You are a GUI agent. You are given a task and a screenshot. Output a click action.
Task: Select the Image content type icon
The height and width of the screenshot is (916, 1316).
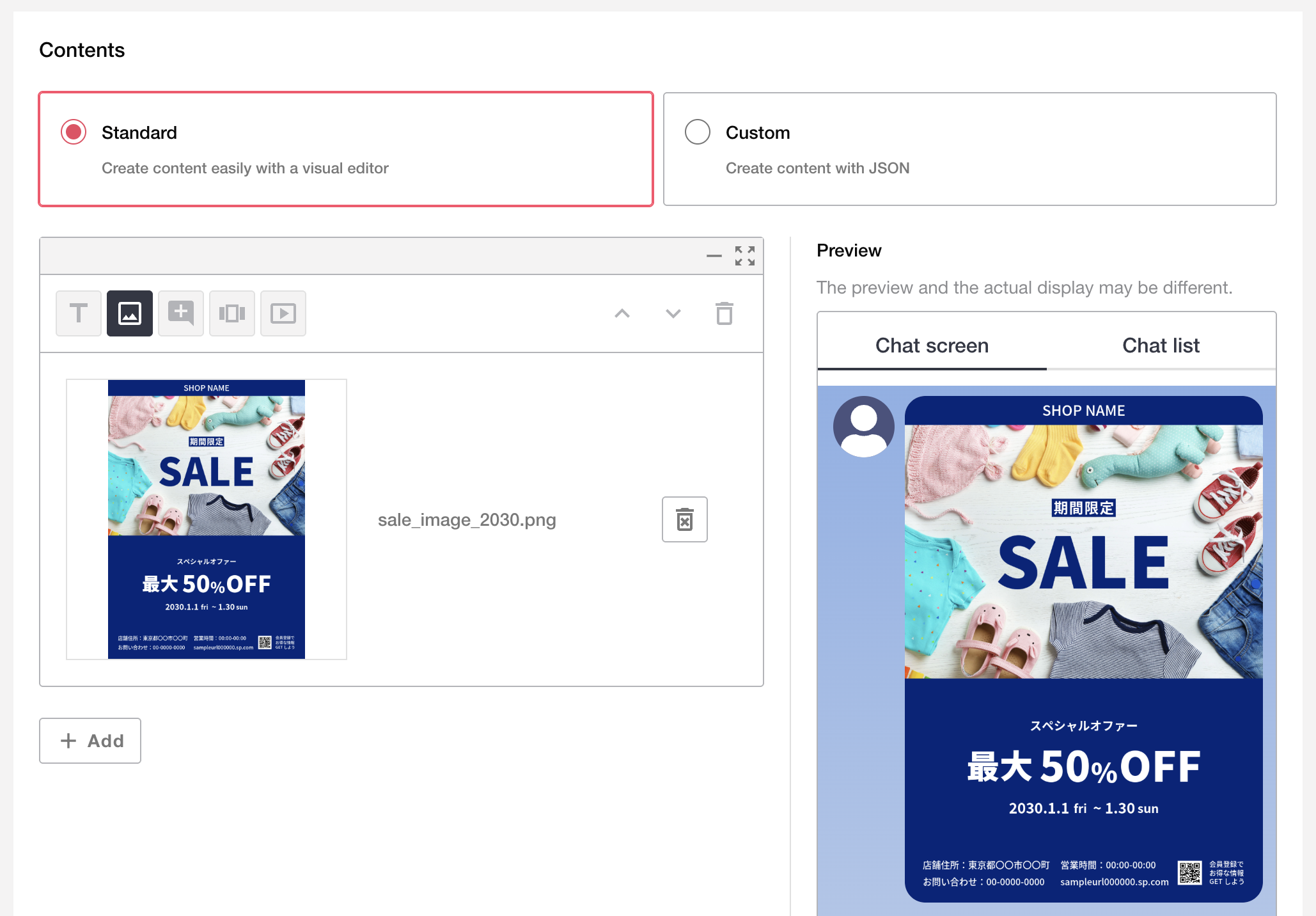click(130, 313)
